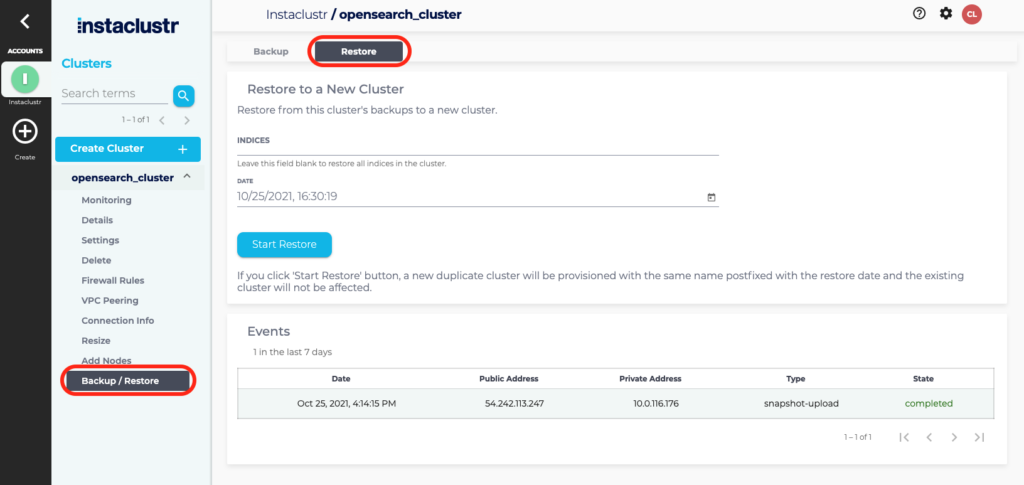Click the search magnifier button
The height and width of the screenshot is (485, 1024).
point(183,95)
